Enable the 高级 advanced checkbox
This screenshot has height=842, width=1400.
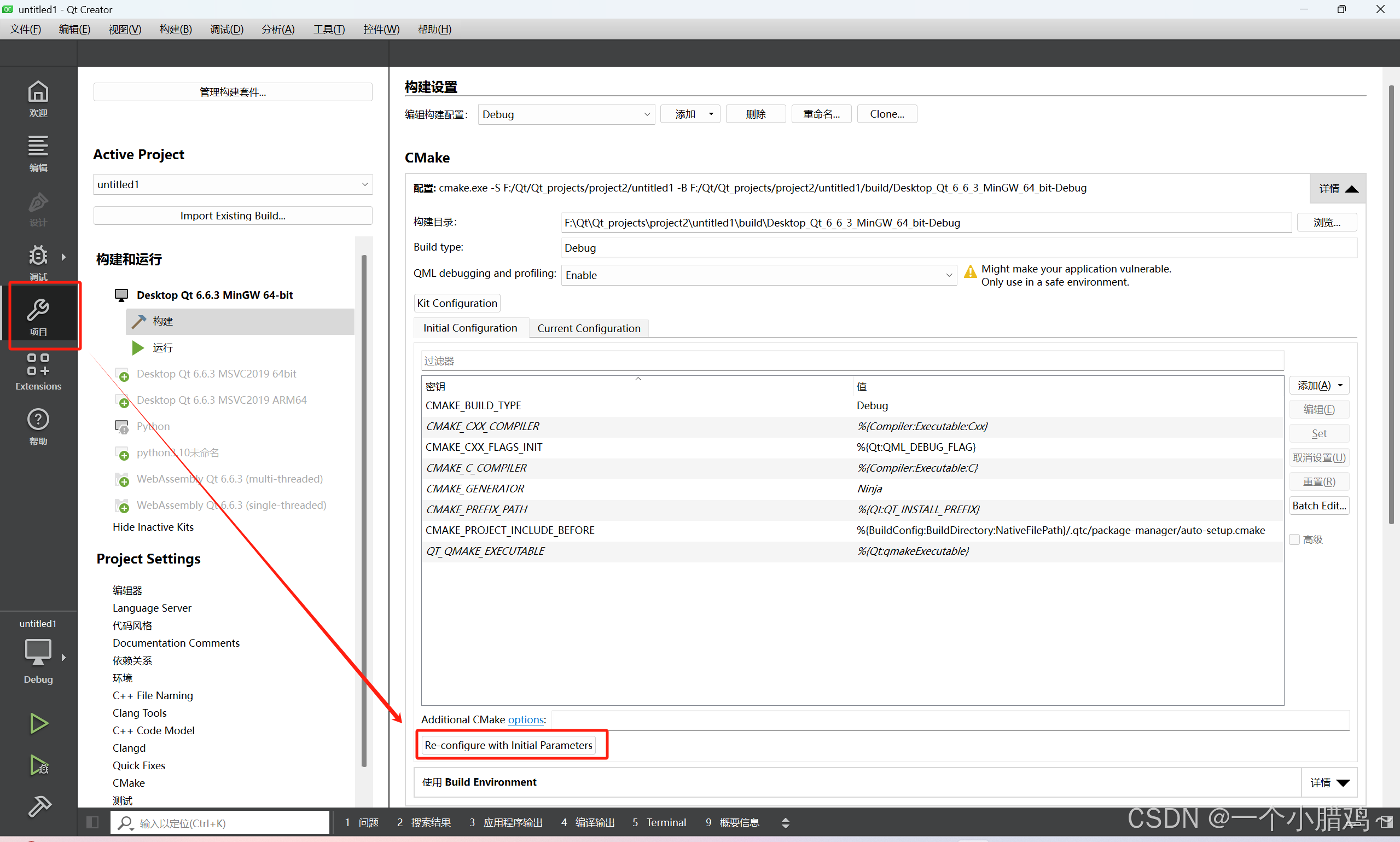click(x=1294, y=539)
